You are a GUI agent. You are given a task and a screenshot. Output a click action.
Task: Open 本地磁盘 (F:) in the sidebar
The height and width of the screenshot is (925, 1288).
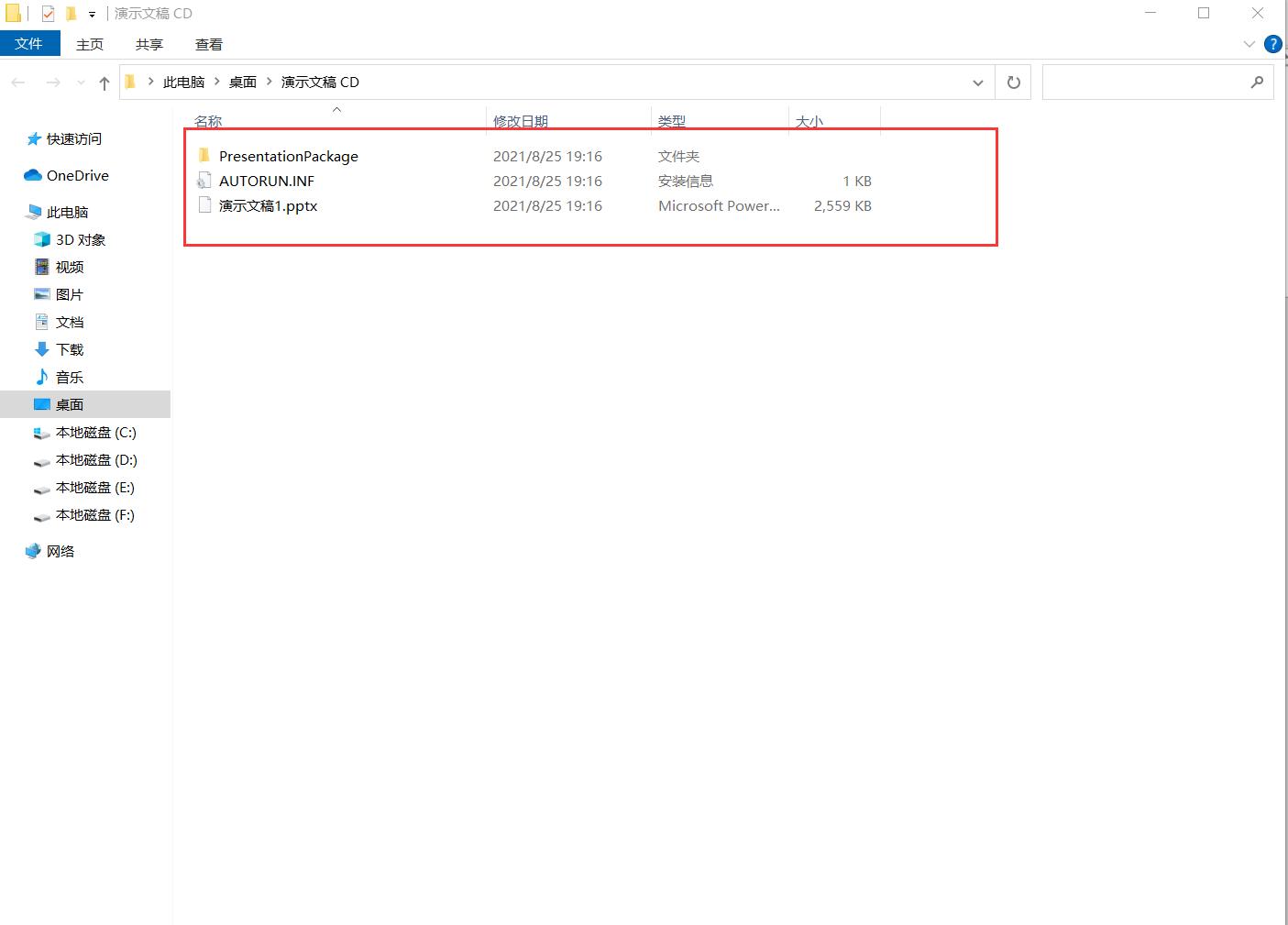(95, 514)
